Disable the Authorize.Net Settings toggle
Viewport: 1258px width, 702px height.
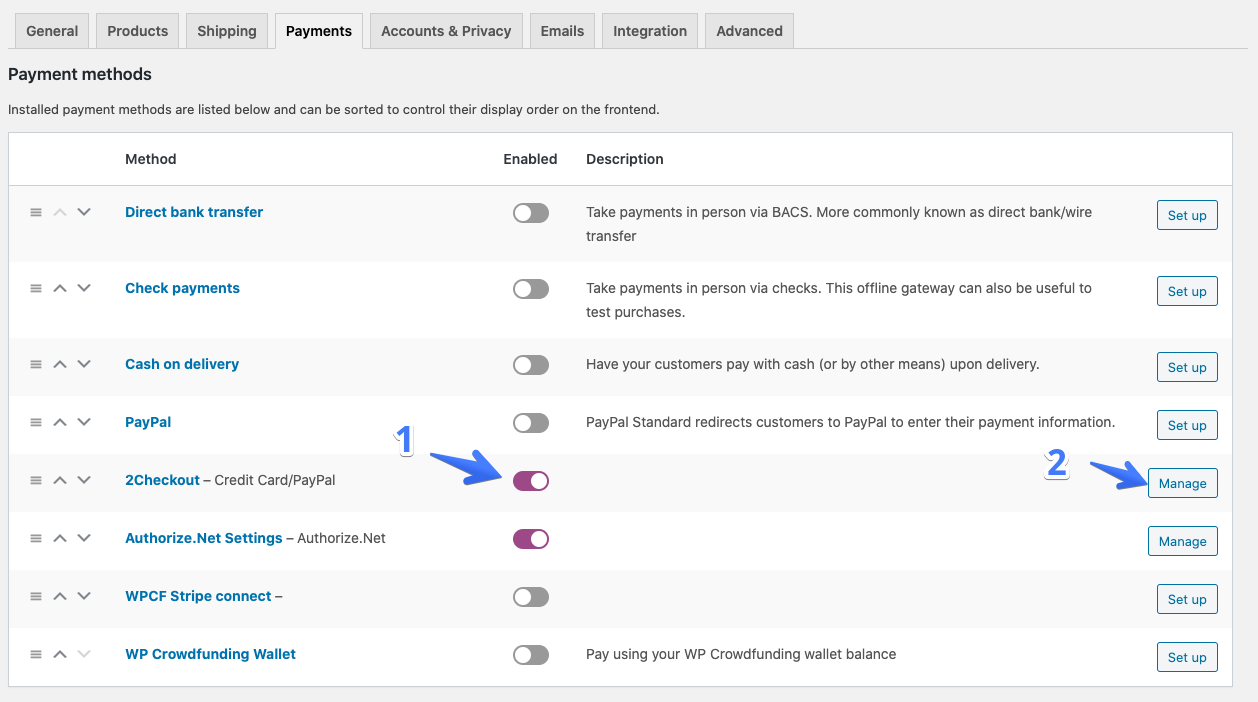pos(531,539)
